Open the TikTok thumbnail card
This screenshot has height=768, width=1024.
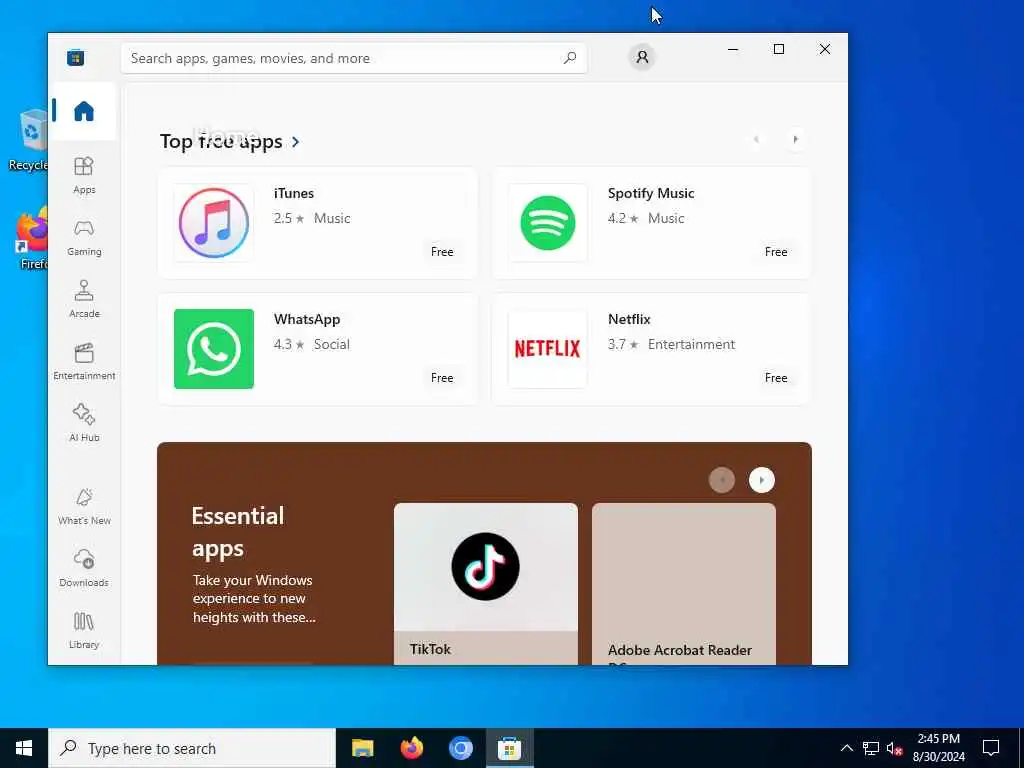click(485, 584)
